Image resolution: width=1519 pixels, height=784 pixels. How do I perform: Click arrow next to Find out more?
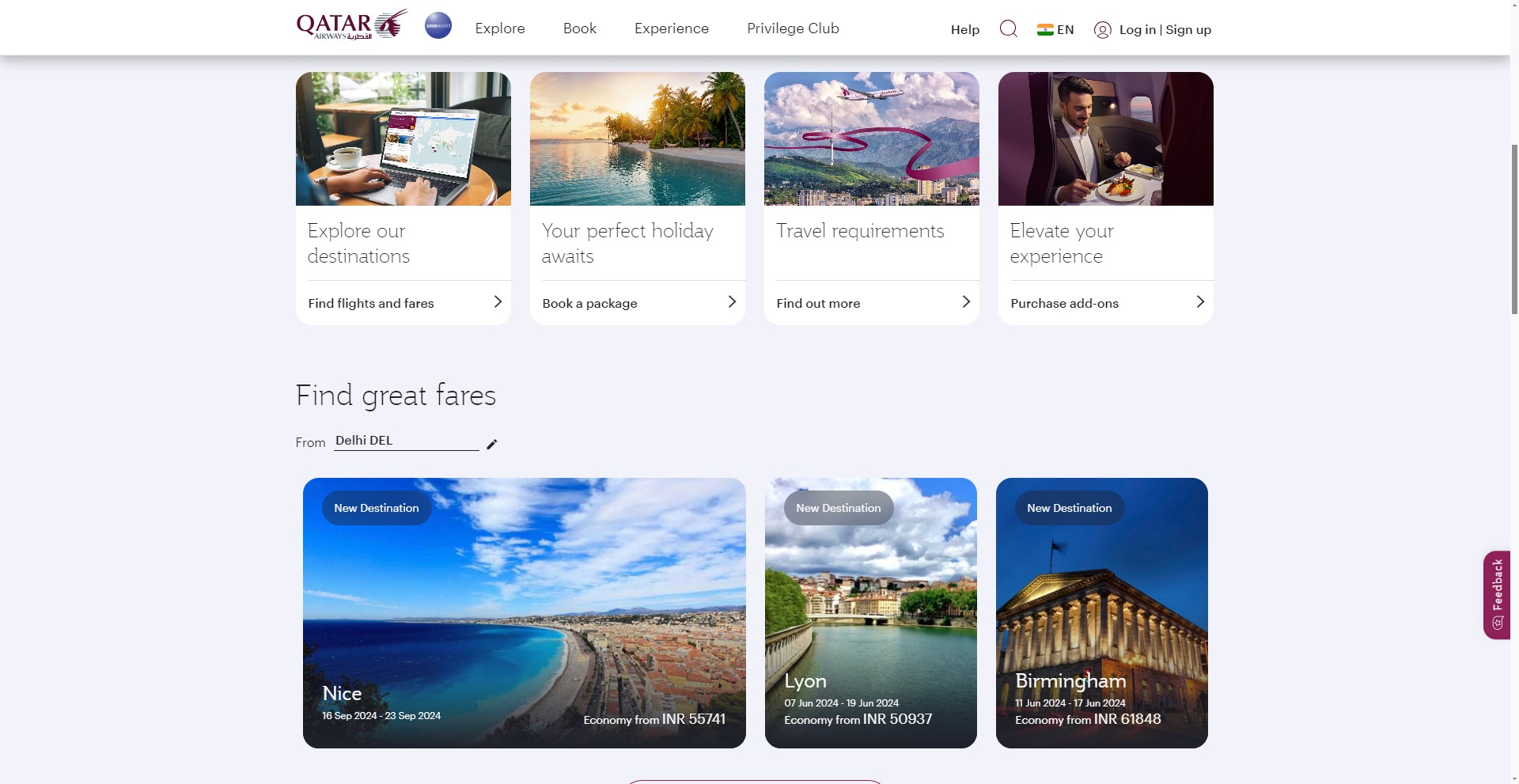pyautogui.click(x=966, y=302)
